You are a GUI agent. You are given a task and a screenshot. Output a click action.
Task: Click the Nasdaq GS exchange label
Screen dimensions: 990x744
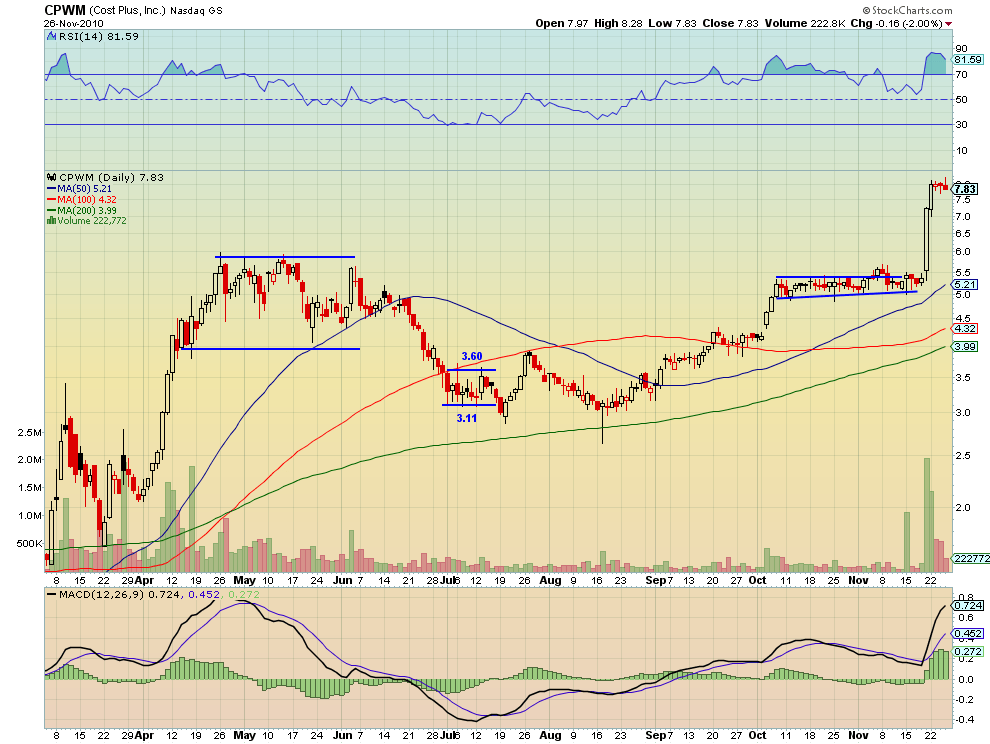[x=196, y=11]
